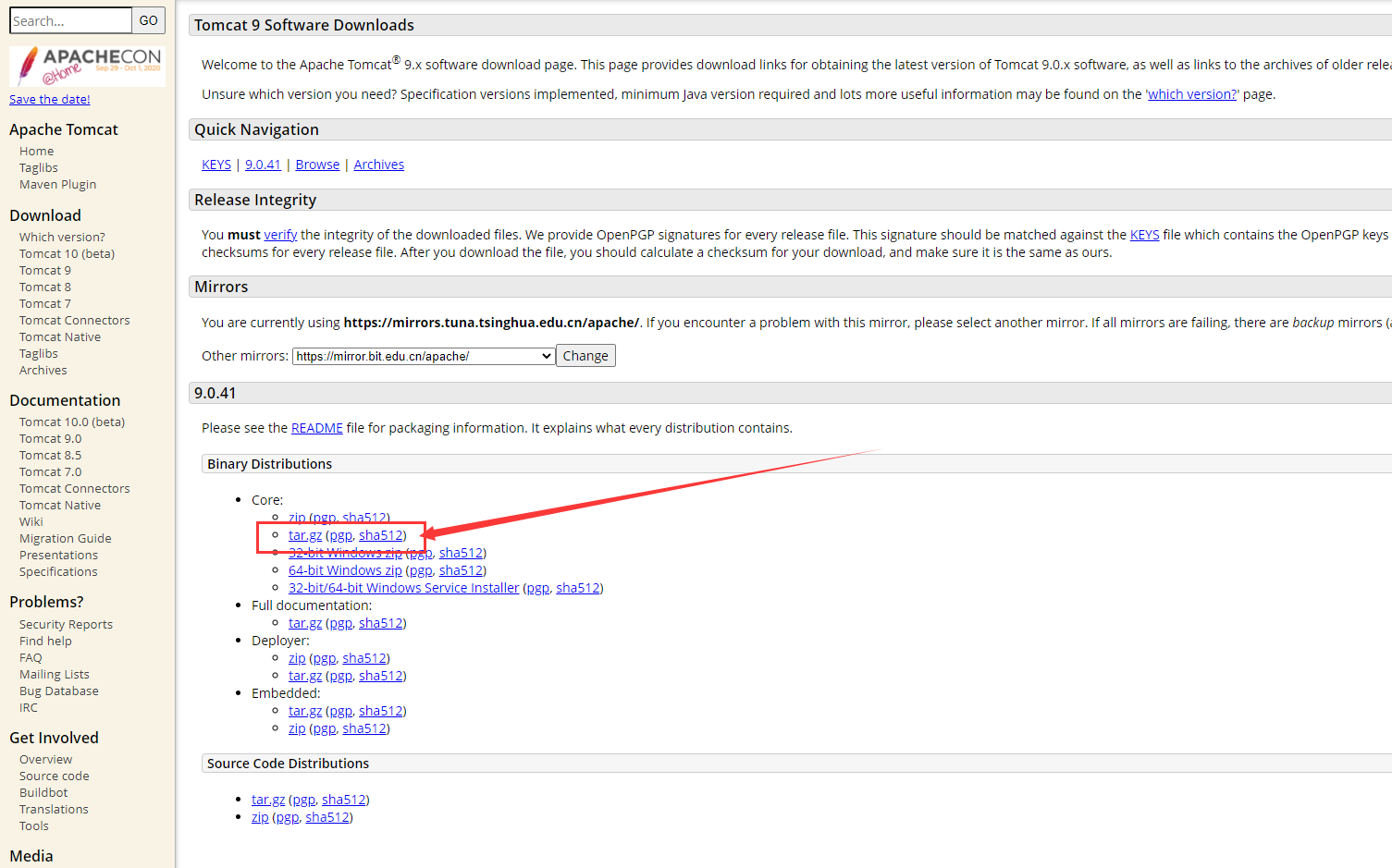This screenshot has height=868, width=1392.
Task: Open IRC in the sidebar
Action: click(29, 707)
